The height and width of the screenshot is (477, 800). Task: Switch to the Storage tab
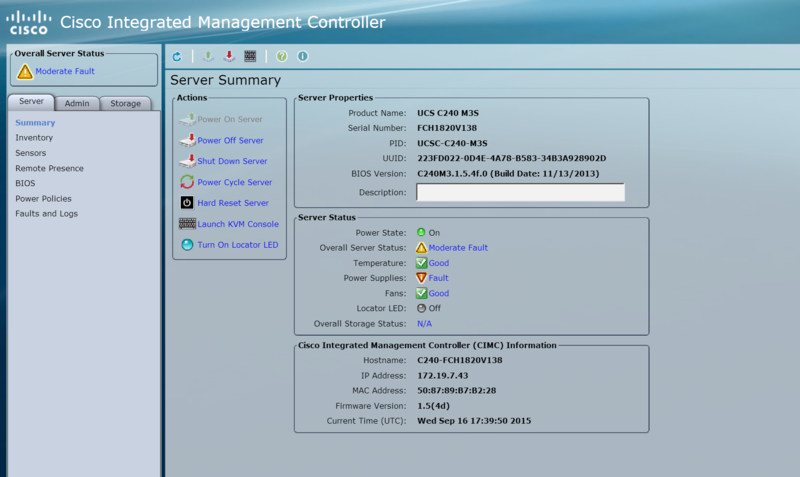(x=126, y=103)
